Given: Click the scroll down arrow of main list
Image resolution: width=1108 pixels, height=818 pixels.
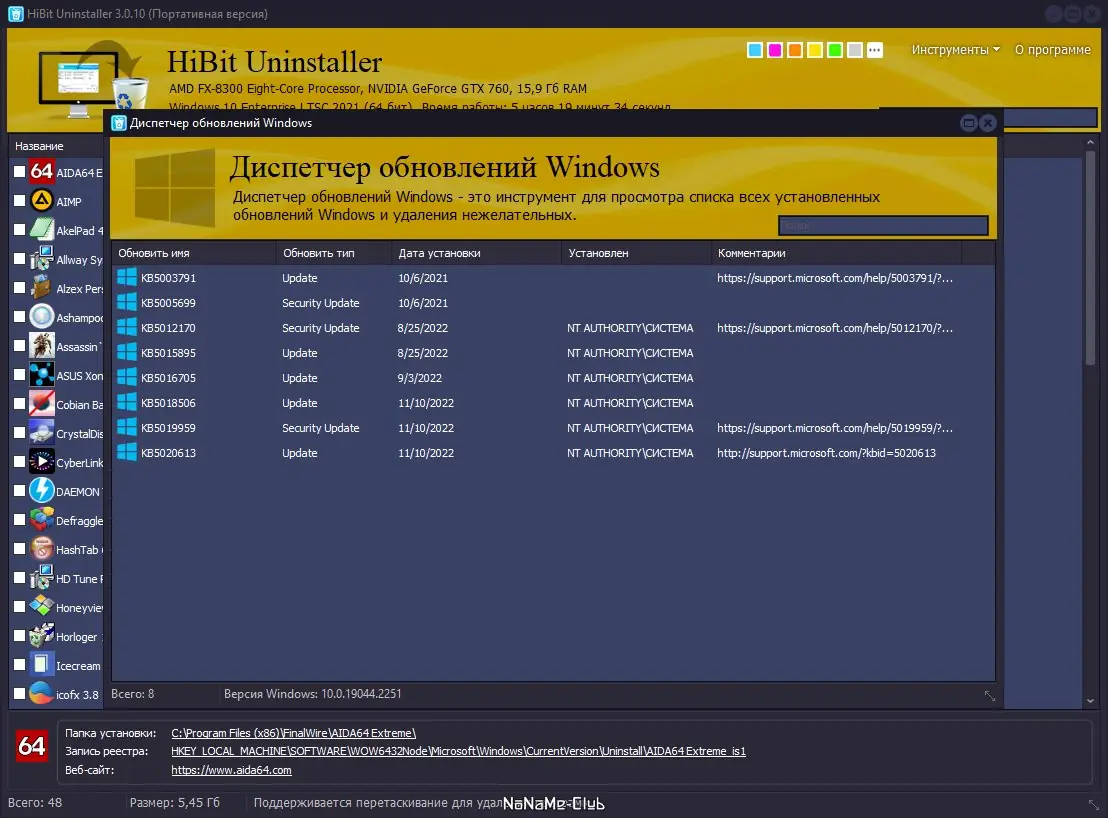Looking at the screenshot, I should click(1090, 701).
